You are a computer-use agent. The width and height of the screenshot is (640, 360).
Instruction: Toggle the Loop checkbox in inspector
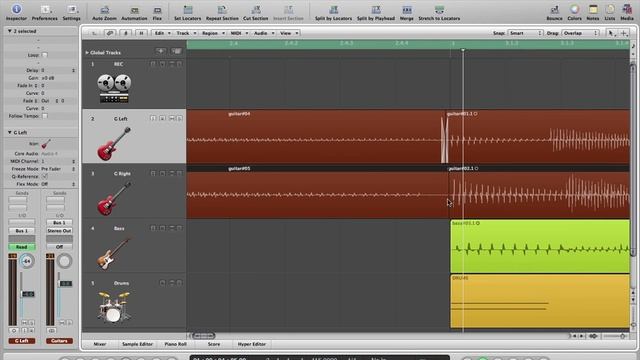pos(44,55)
